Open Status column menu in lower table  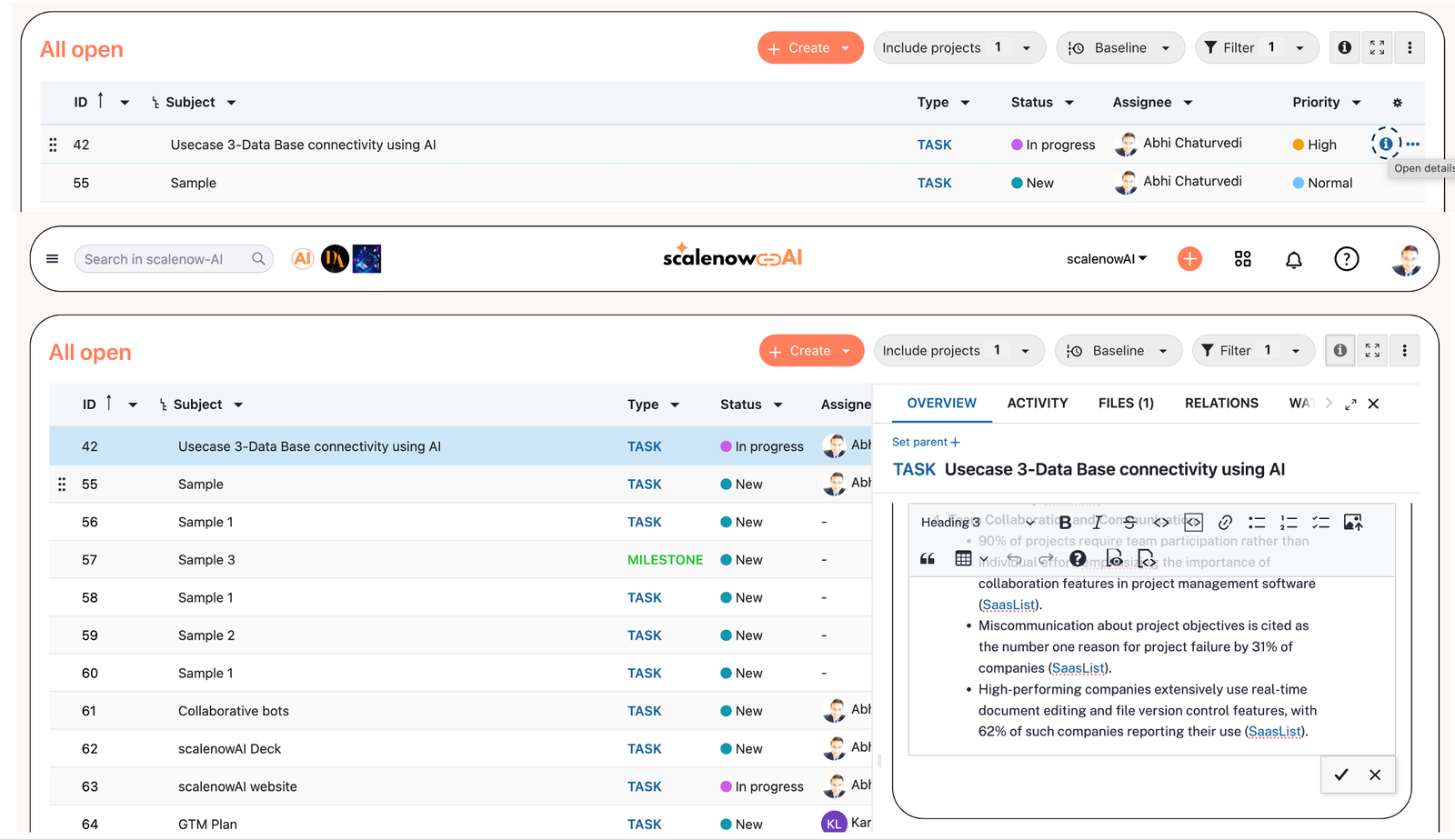(x=778, y=405)
